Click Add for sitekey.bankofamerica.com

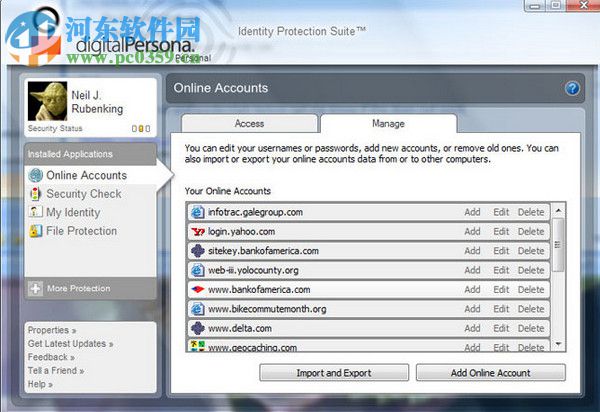[x=472, y=251]
